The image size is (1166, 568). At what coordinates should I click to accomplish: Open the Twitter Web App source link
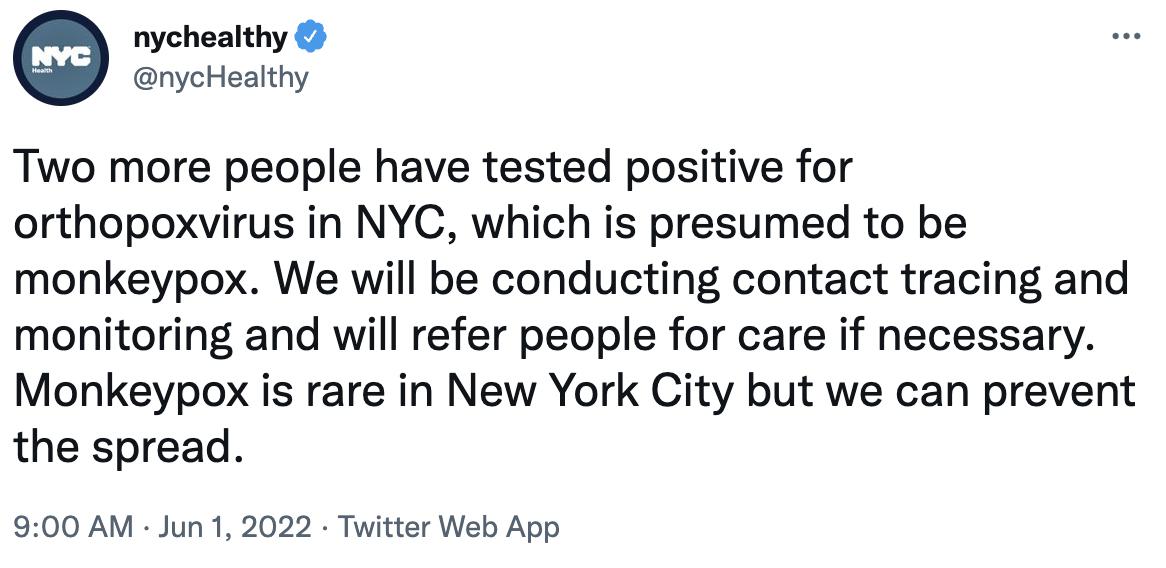449,526
